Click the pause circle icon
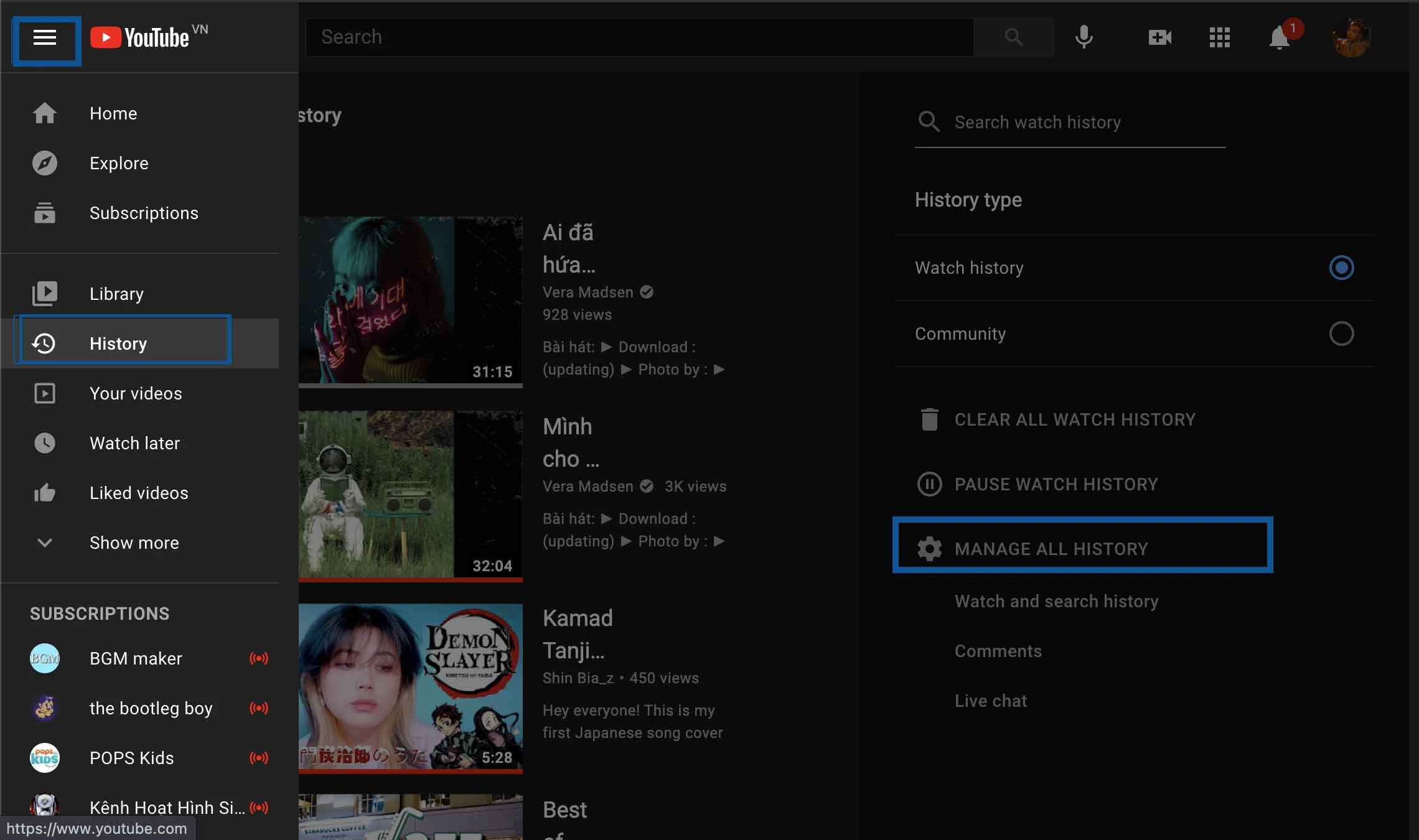The height and width of the screenshot is (840, 1419). pyautogui.click(x=929, y=484)
